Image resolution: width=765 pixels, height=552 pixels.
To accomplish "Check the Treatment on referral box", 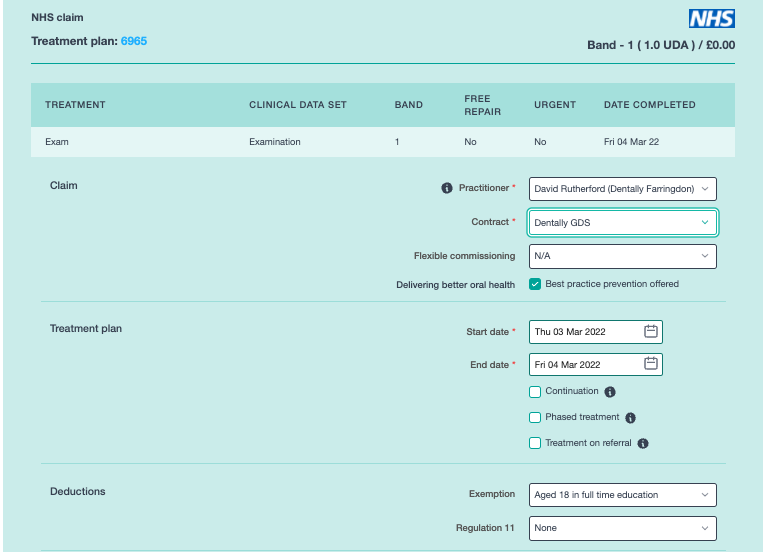I will 536,443.
